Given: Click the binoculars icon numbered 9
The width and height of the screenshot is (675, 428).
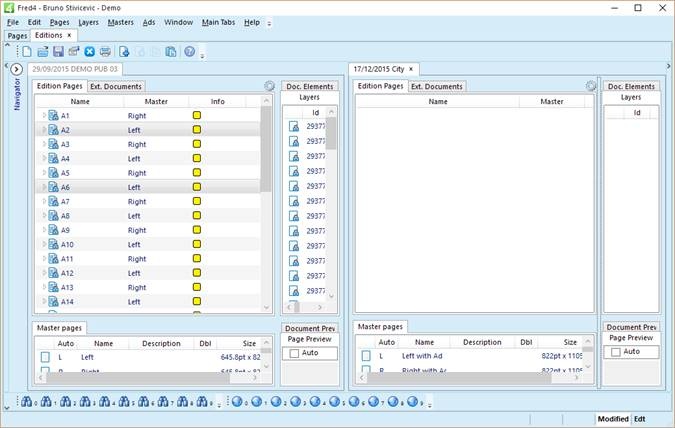Looking at the screenshot, I should (202, 401).
